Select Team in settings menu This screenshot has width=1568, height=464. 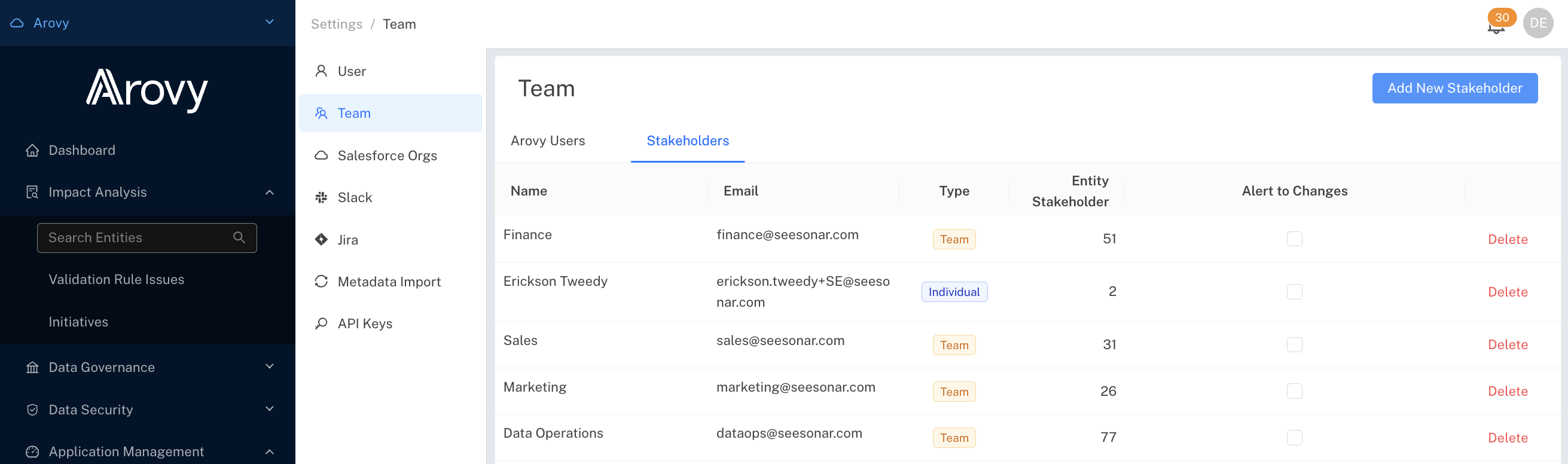click(x=391, y=113)
